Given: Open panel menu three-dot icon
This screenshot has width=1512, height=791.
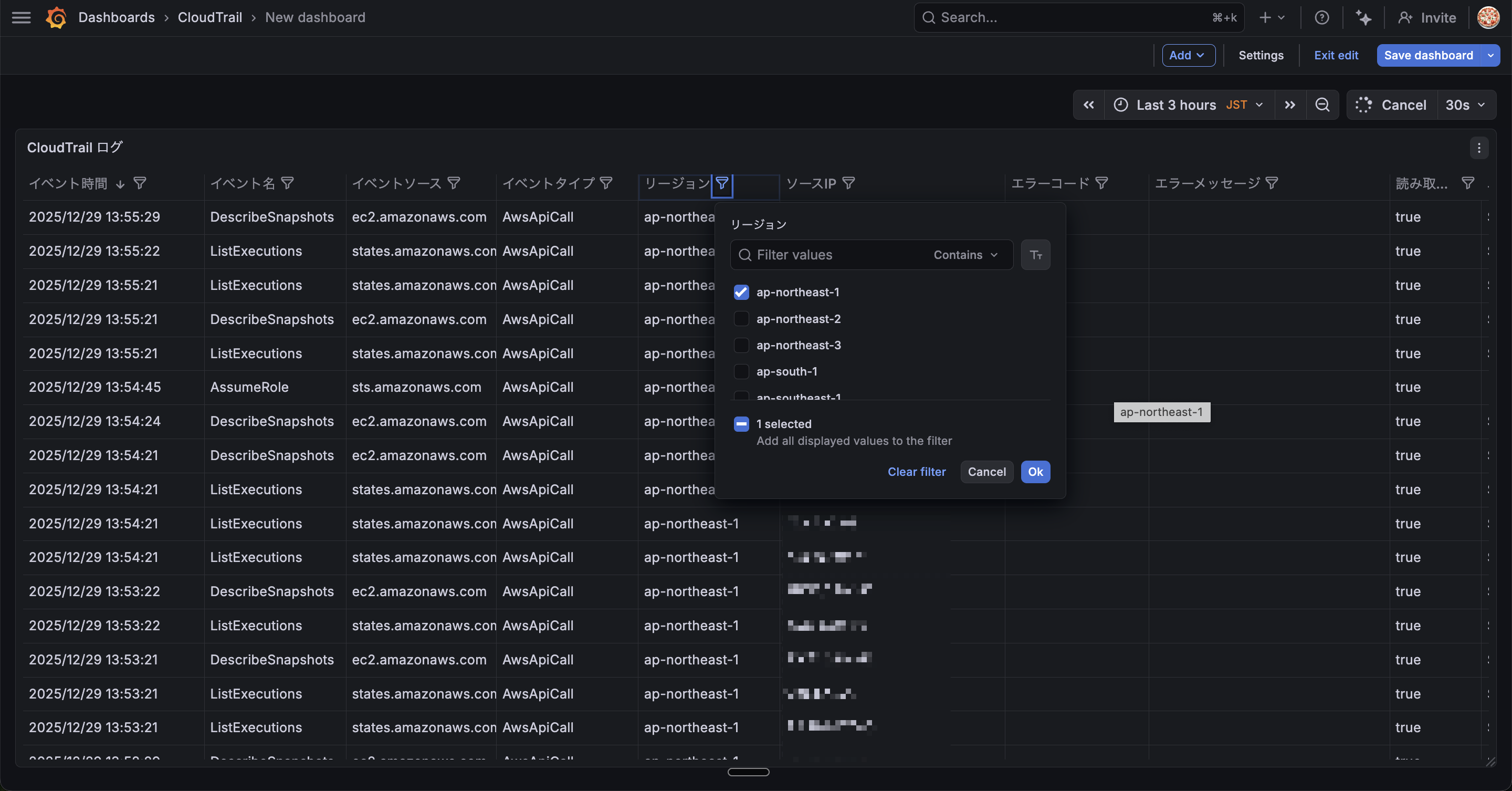Looking at the screenshot, I should (1478, 148).
